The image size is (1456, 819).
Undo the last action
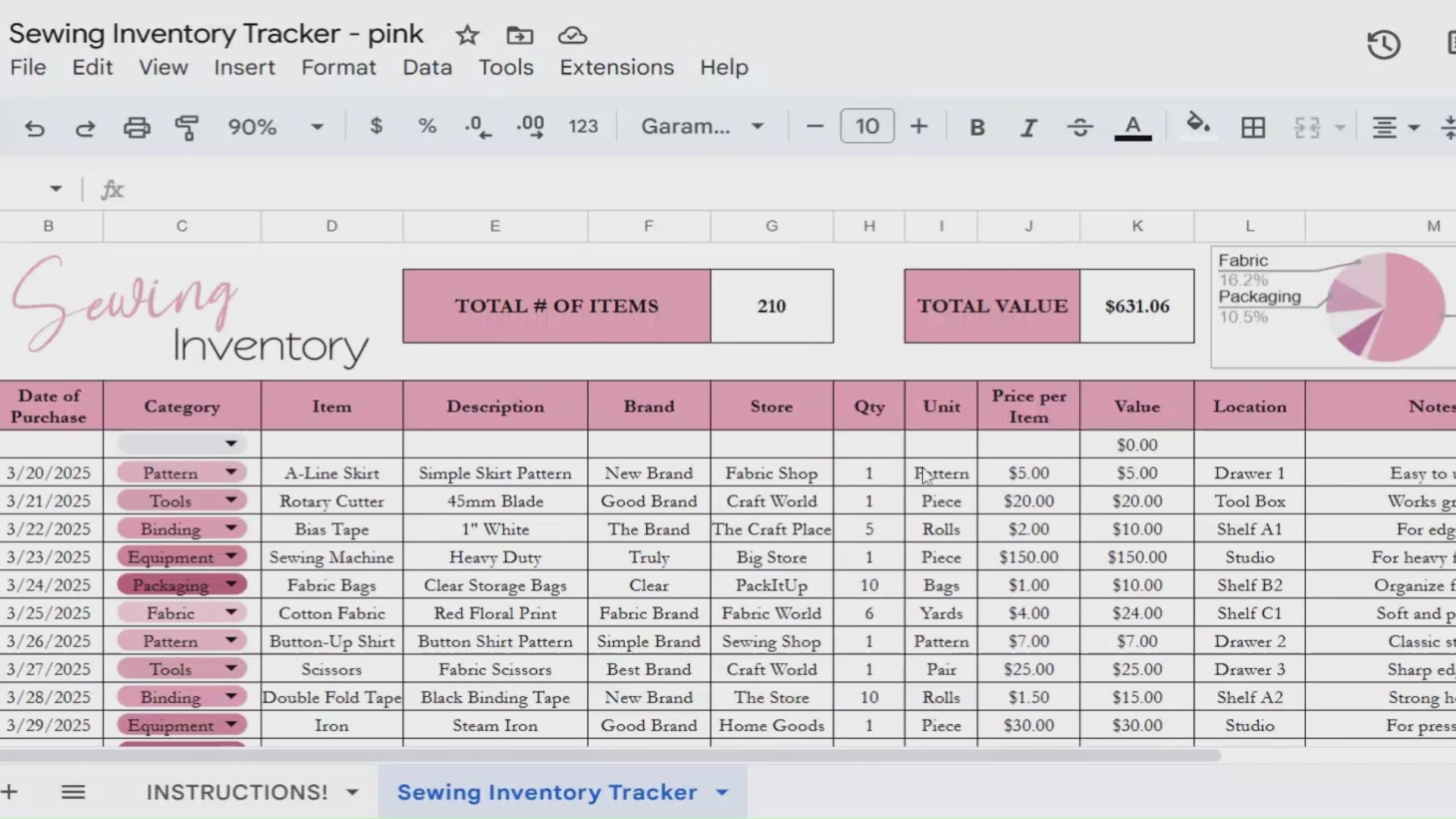pyautogui.click(x=35, y=127)
